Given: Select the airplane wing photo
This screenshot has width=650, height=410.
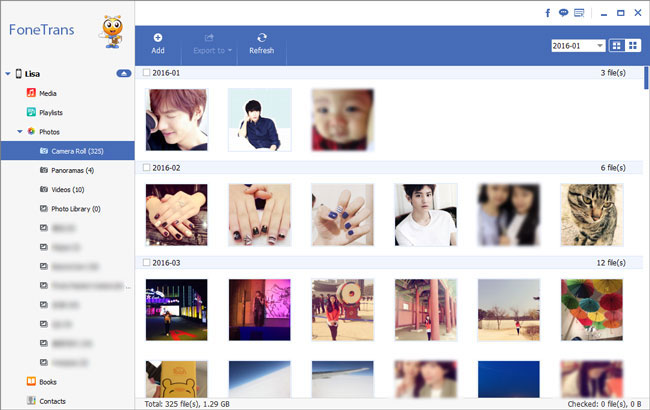Looking at the screenshot, I should pos(342,379).
